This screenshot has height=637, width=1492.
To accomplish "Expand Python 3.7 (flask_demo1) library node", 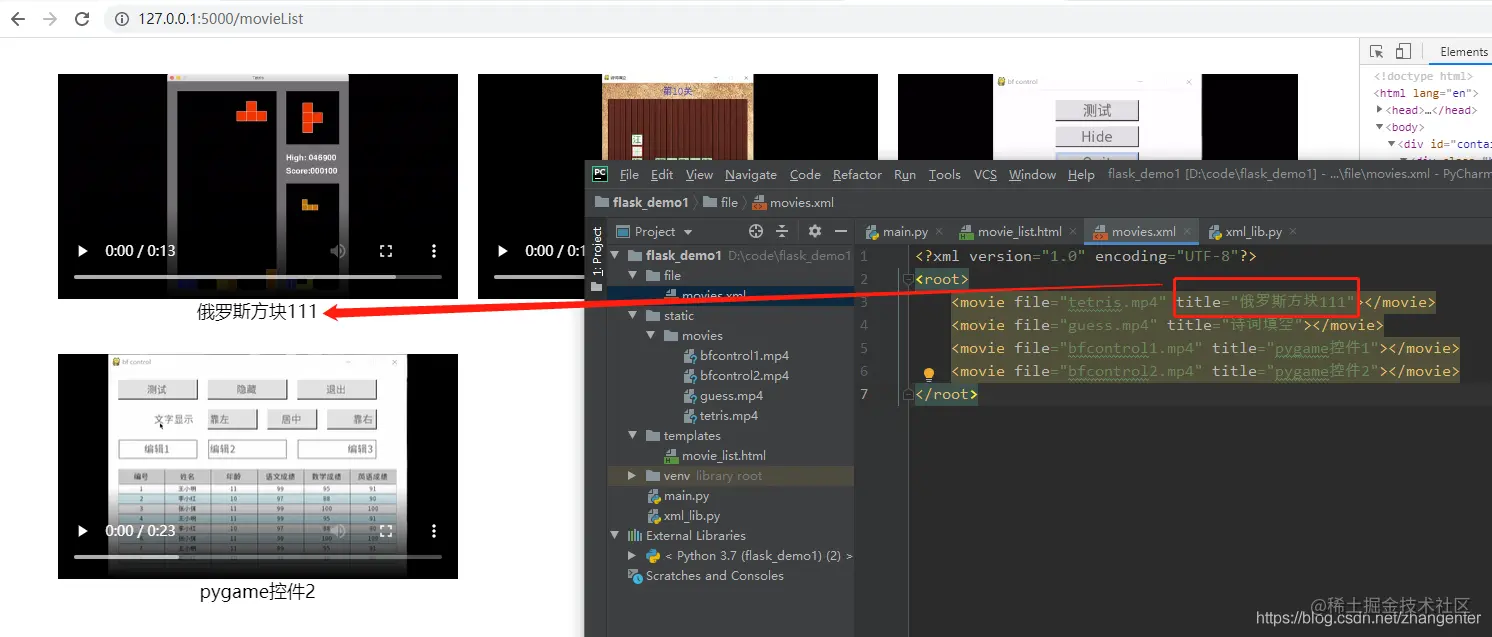I will click(x=632, y=555).
